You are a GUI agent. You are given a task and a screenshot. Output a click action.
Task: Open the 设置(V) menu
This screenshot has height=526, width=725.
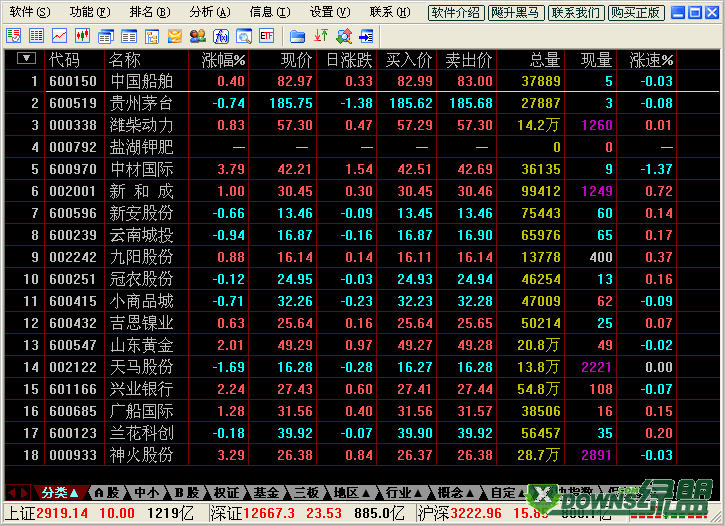[x=330, y=12]
